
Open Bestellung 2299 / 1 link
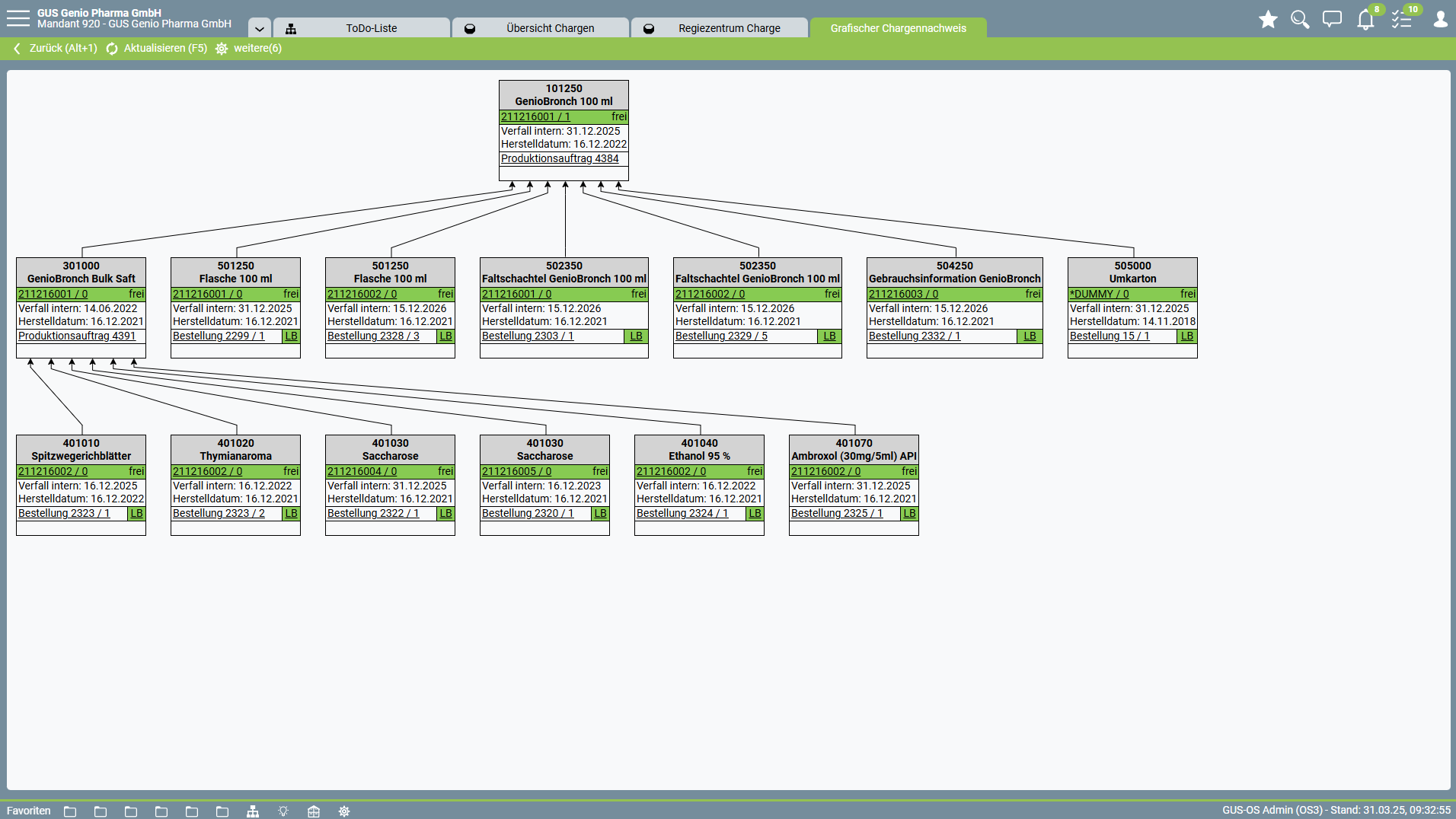[219, 336]
